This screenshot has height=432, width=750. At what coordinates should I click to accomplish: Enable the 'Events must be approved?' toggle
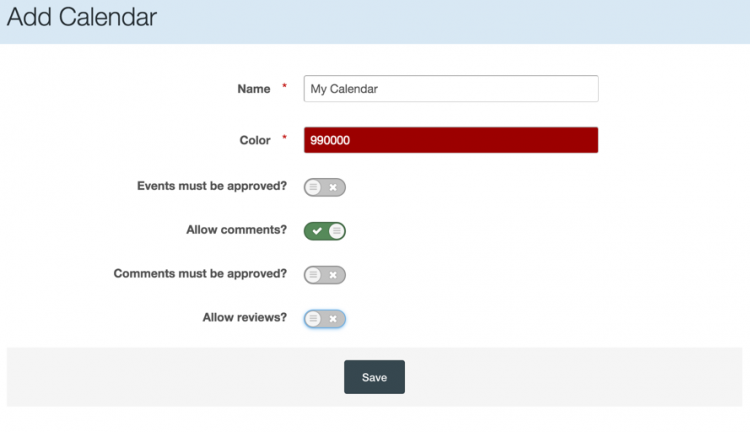pos(324,187)
